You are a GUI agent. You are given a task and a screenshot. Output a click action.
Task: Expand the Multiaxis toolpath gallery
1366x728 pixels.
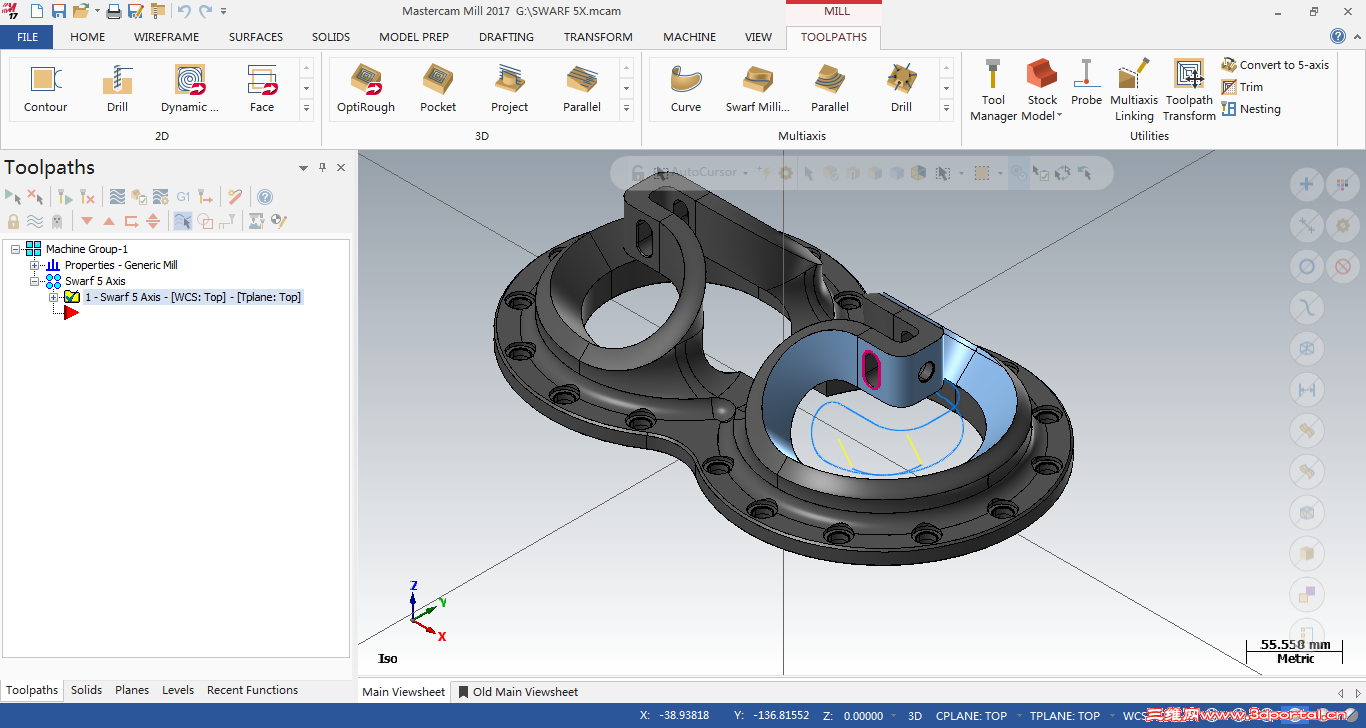(x=946, y=107)
